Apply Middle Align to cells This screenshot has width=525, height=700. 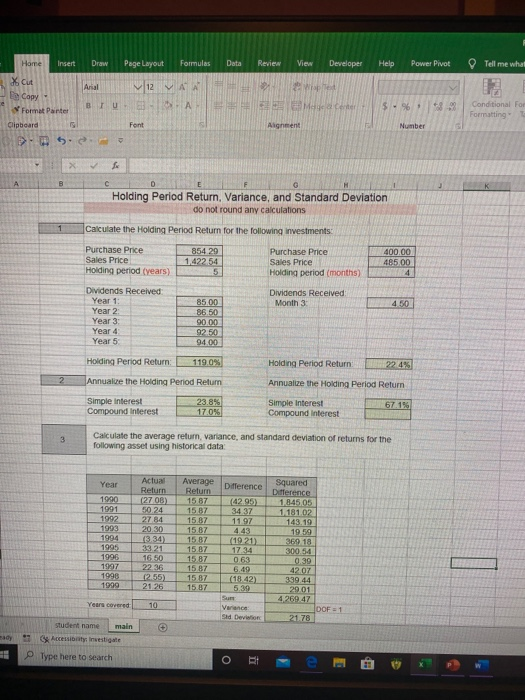(x=233, y=85)
